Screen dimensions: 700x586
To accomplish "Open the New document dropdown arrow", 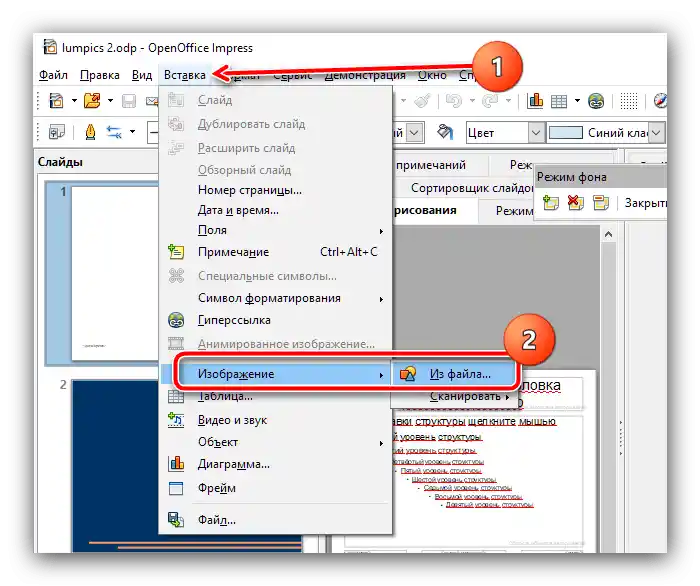I will (74, 101).
